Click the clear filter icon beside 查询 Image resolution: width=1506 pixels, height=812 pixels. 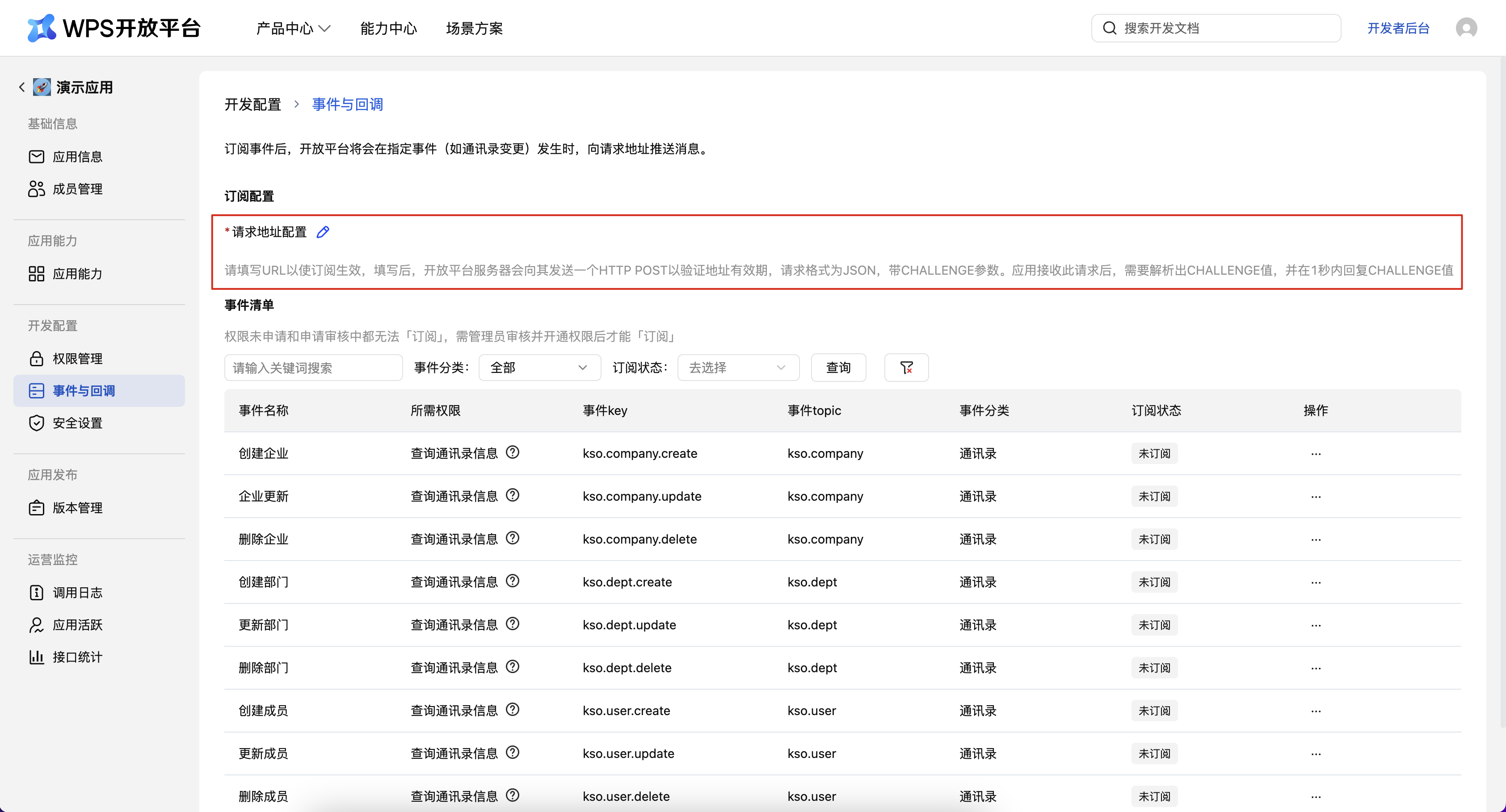tap(906, 368)
